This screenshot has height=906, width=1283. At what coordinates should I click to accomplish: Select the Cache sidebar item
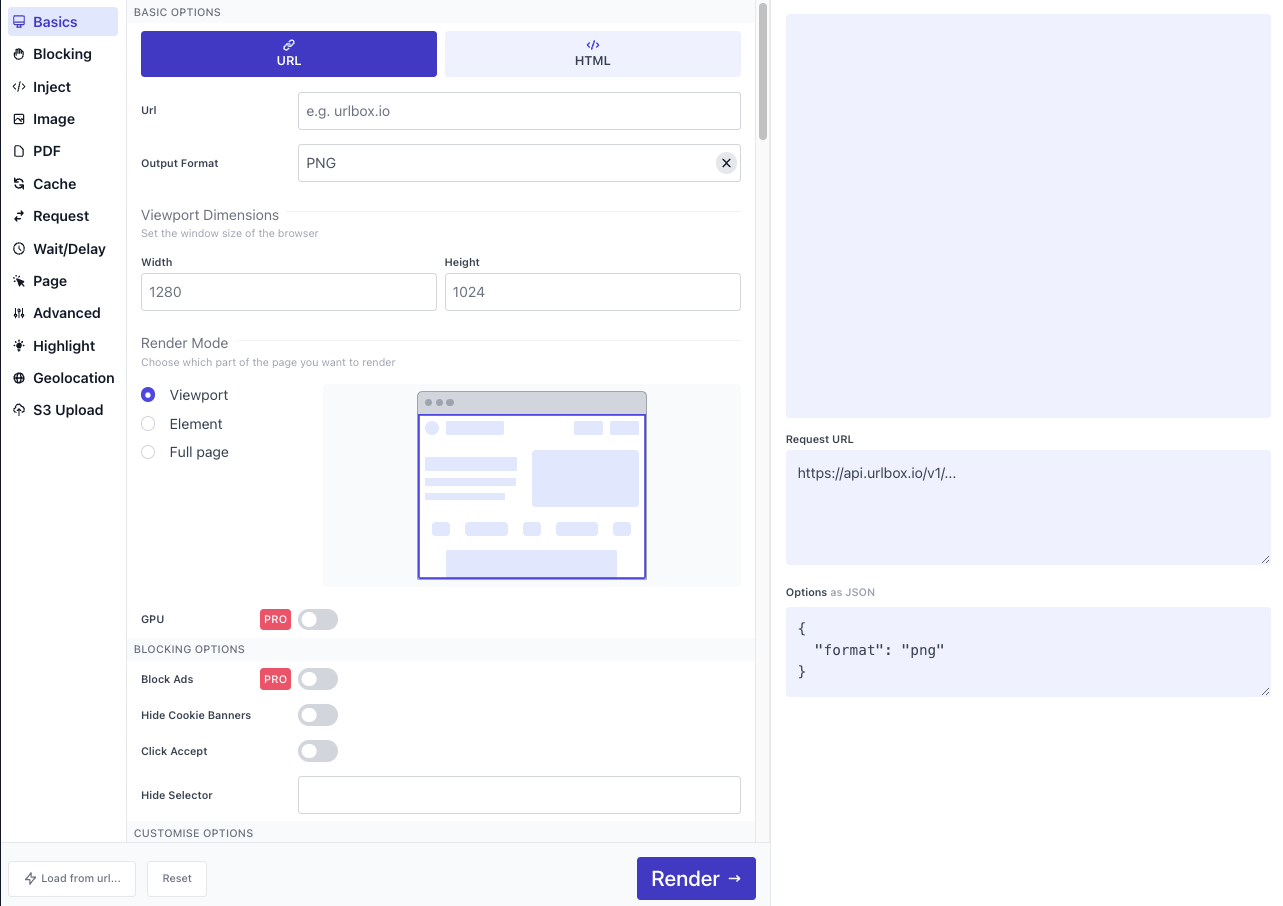click(52, 184)
